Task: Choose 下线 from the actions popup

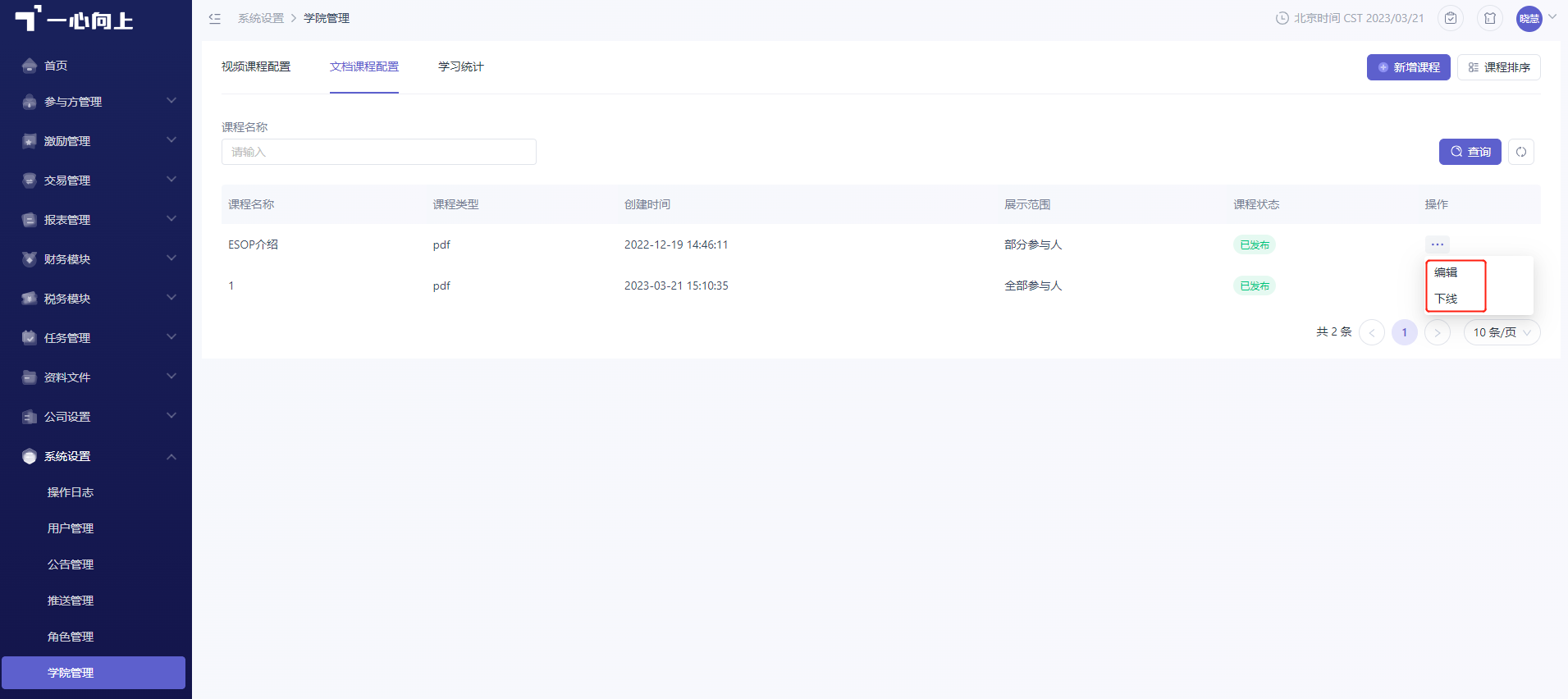Action: coord(1446,299)
